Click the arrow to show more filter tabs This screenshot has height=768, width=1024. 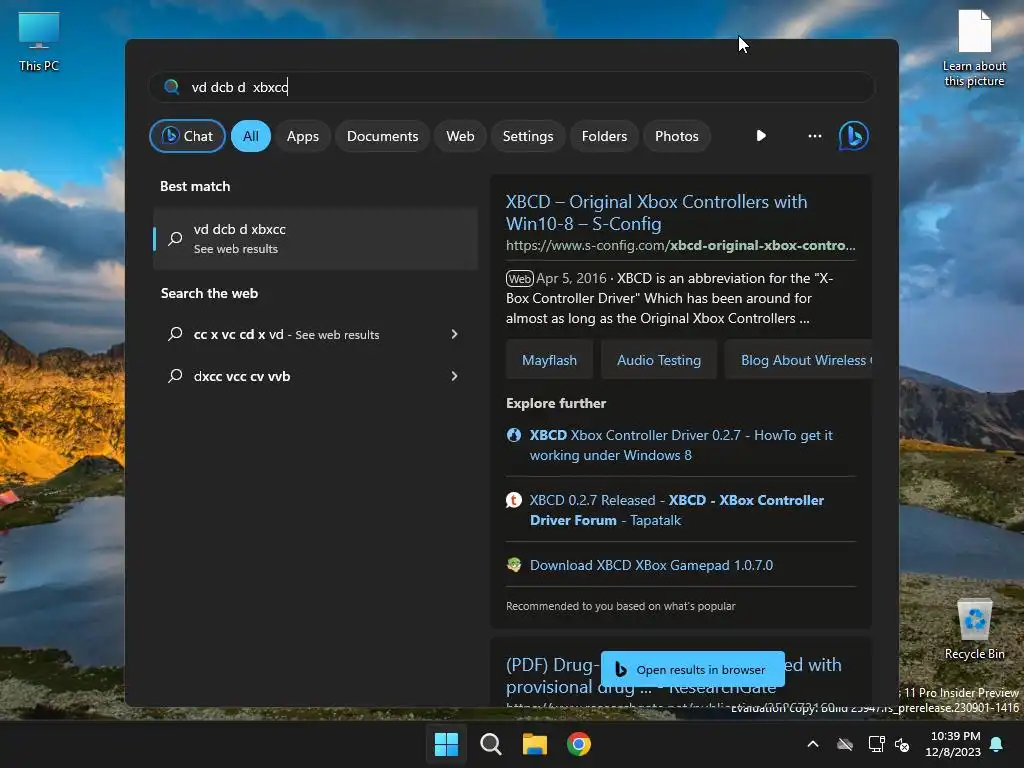coord(761,136)
